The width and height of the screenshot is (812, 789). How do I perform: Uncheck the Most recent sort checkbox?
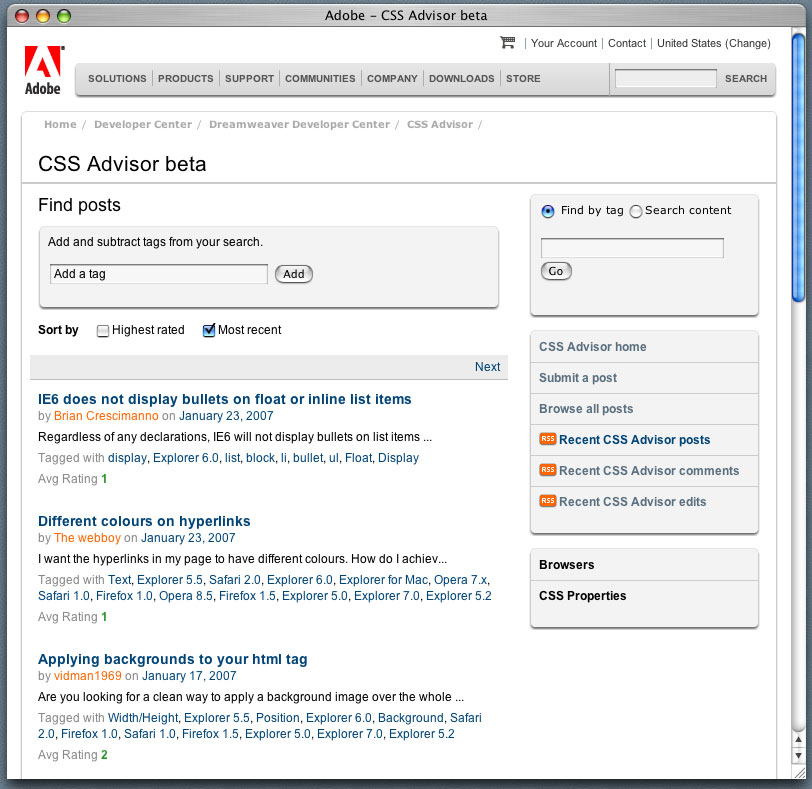click(x=209, y=331)
